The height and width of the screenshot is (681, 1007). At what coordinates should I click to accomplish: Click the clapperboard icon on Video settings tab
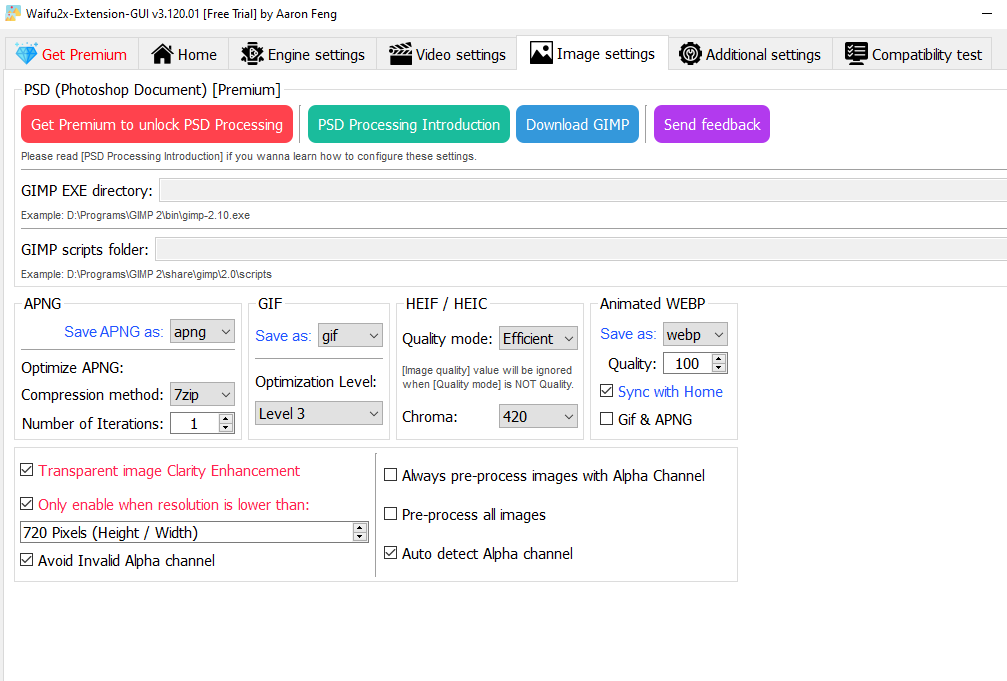point(400,54)
